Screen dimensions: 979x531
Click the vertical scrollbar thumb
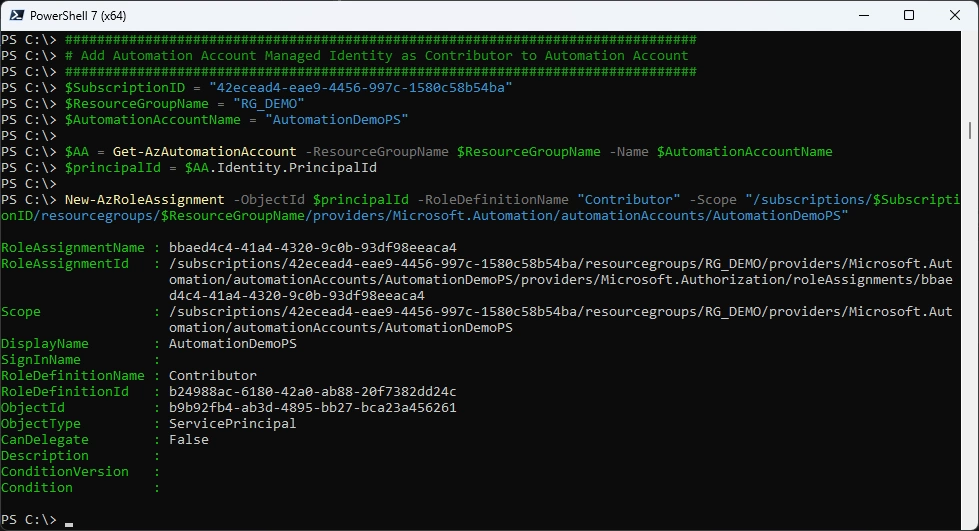tap(971, 130)
